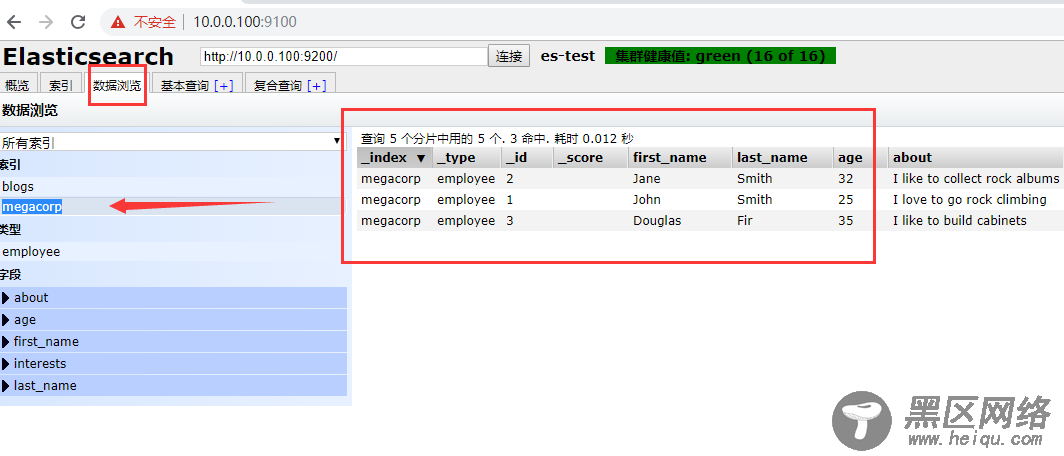This screenshot has width=1064, height=456.
Task: Click 'I love to go rock climbing'
Action: tap(970, 200)
